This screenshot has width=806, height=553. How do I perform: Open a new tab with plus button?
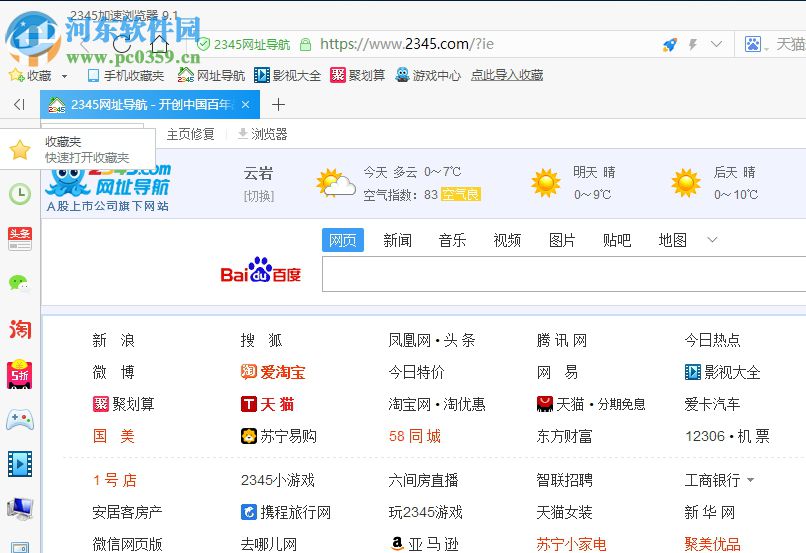[278, 105]
